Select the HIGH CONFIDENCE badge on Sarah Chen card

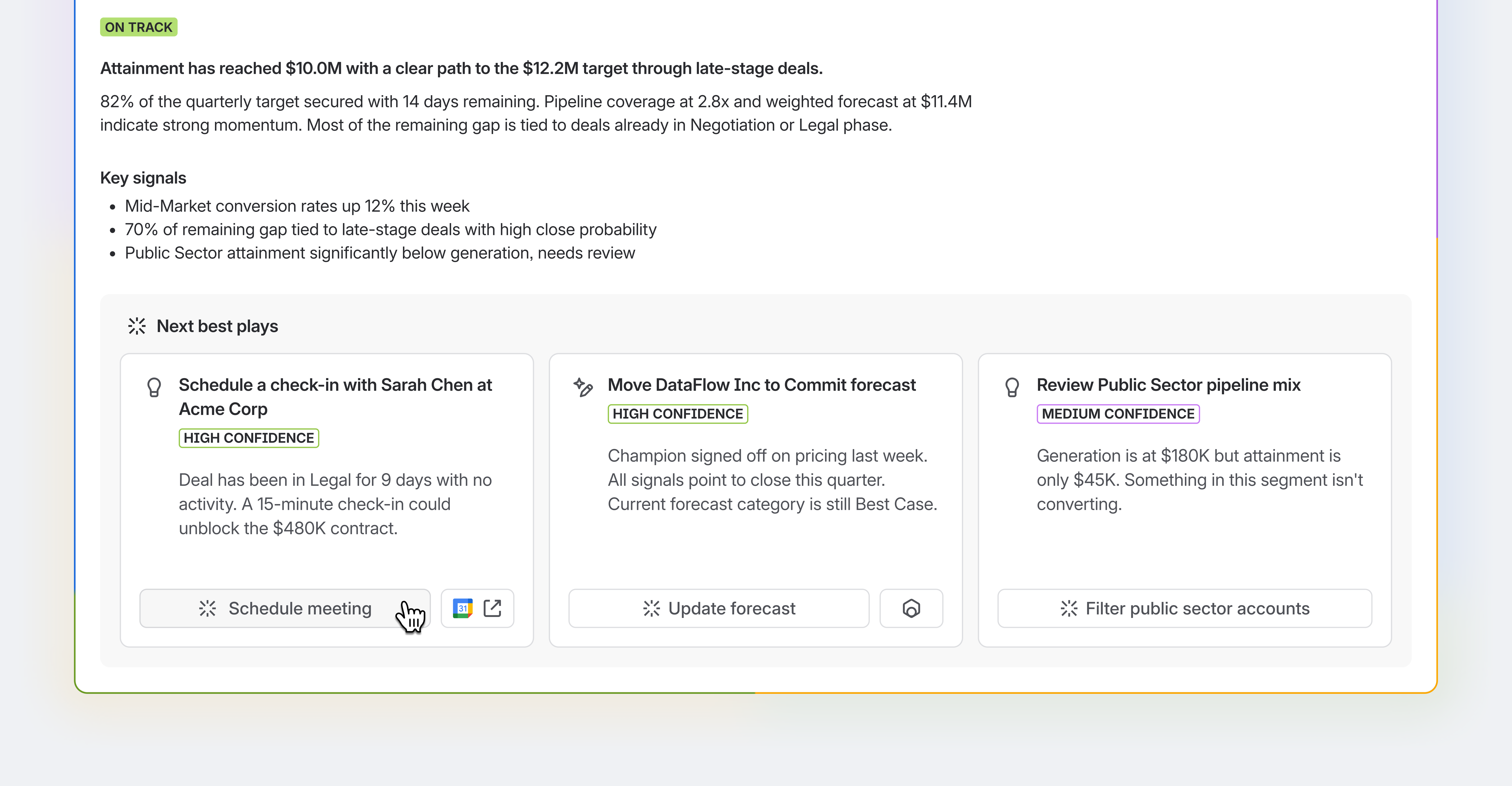pos(248,438)
